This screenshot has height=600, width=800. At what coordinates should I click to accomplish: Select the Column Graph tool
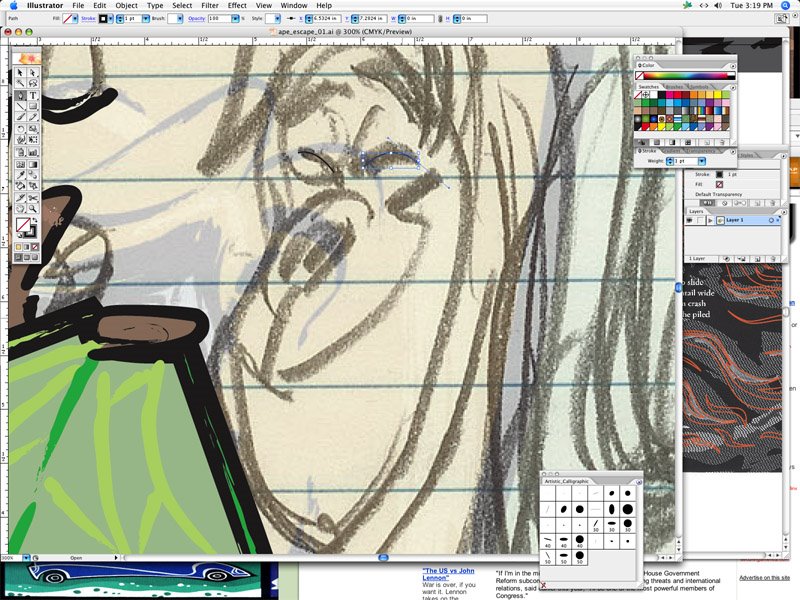33,152
